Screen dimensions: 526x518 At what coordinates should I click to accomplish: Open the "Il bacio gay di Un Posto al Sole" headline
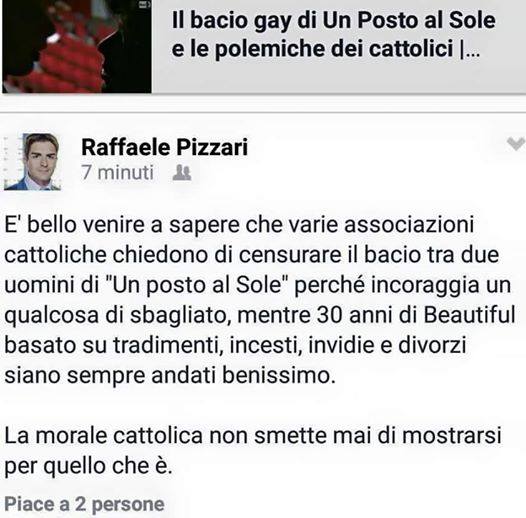point(333,20)
